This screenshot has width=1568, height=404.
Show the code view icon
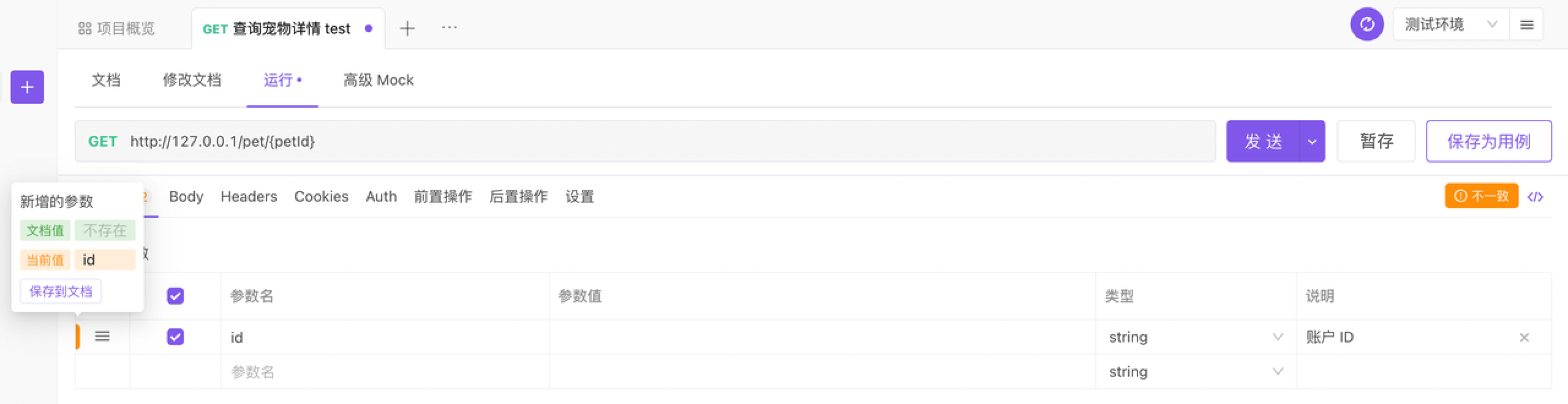click(x=1535, y=196)
